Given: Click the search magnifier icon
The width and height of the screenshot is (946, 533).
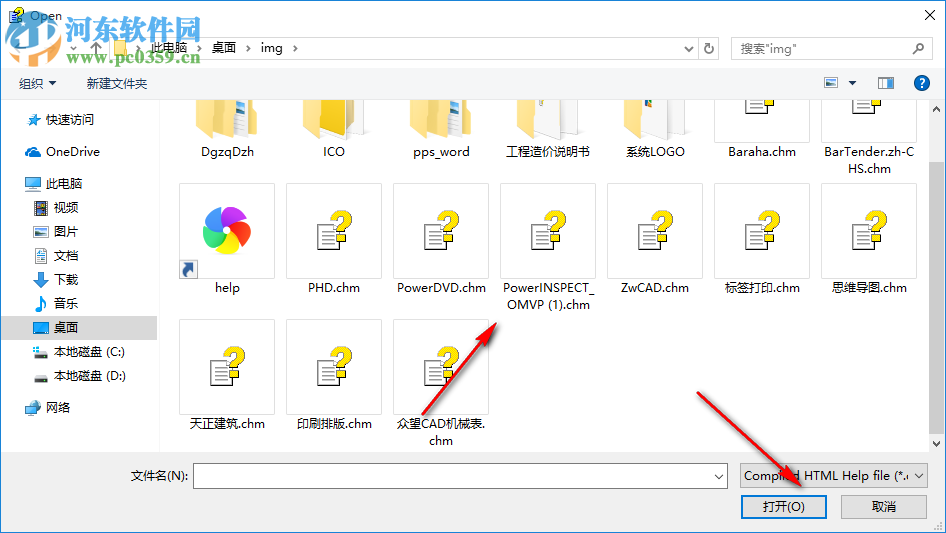Looking at the screenshot, I should tap(918, 48).
